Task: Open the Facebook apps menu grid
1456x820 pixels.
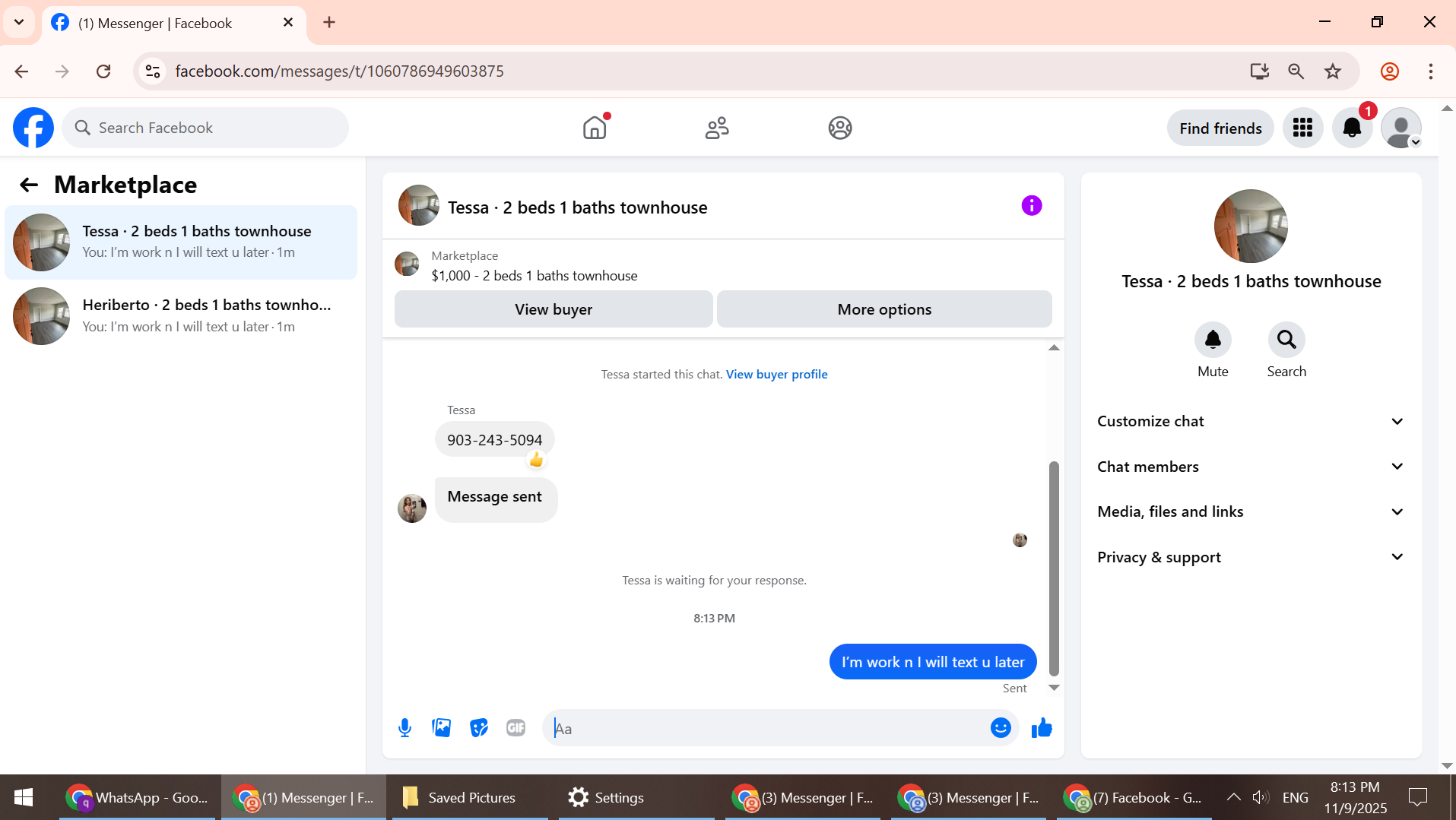Action: (x=1303, y=128)
